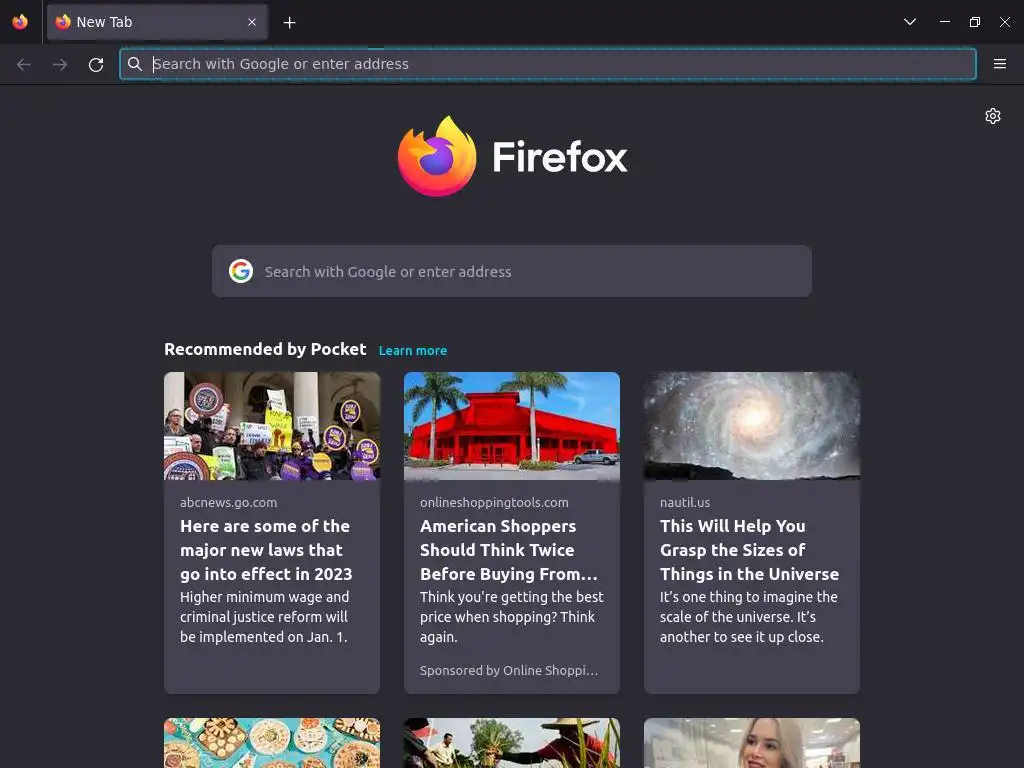Go back one page
Image resolution: width=1024 pixels, height=768 pixels.
click(24, 64)
